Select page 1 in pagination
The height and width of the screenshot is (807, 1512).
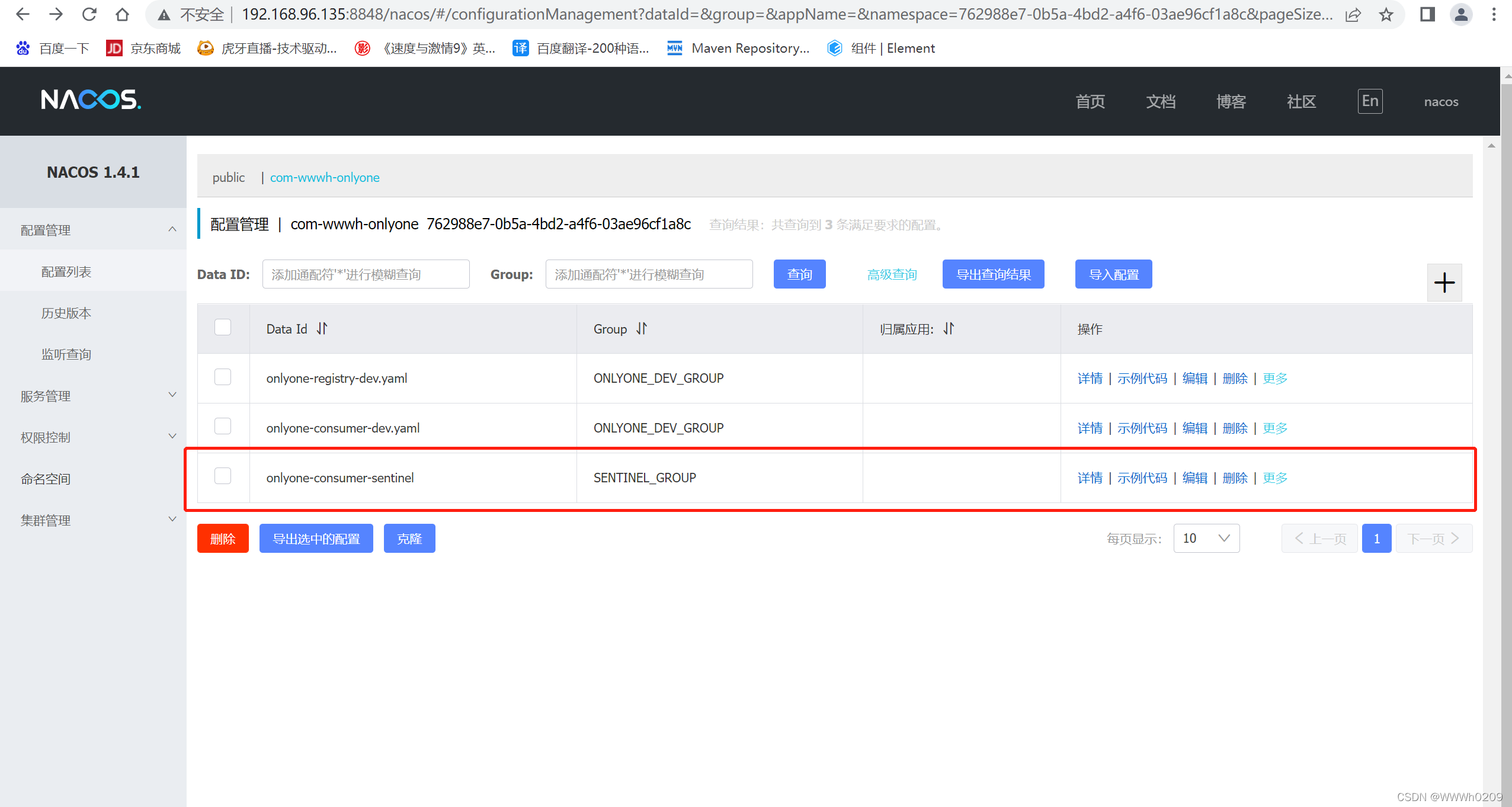point(1376,539)
